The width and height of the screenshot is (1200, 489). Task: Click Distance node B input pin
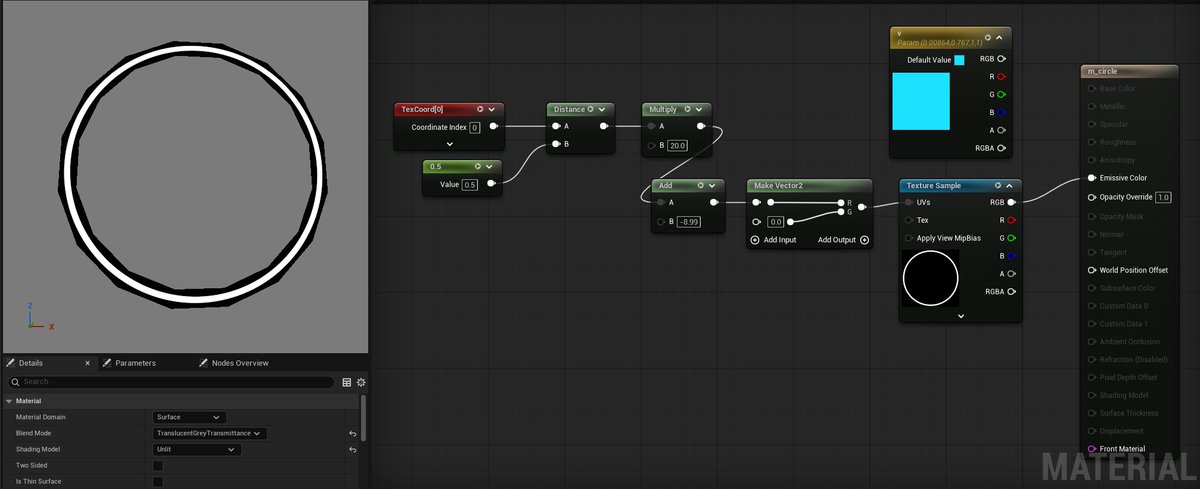[x=555, y=144]
